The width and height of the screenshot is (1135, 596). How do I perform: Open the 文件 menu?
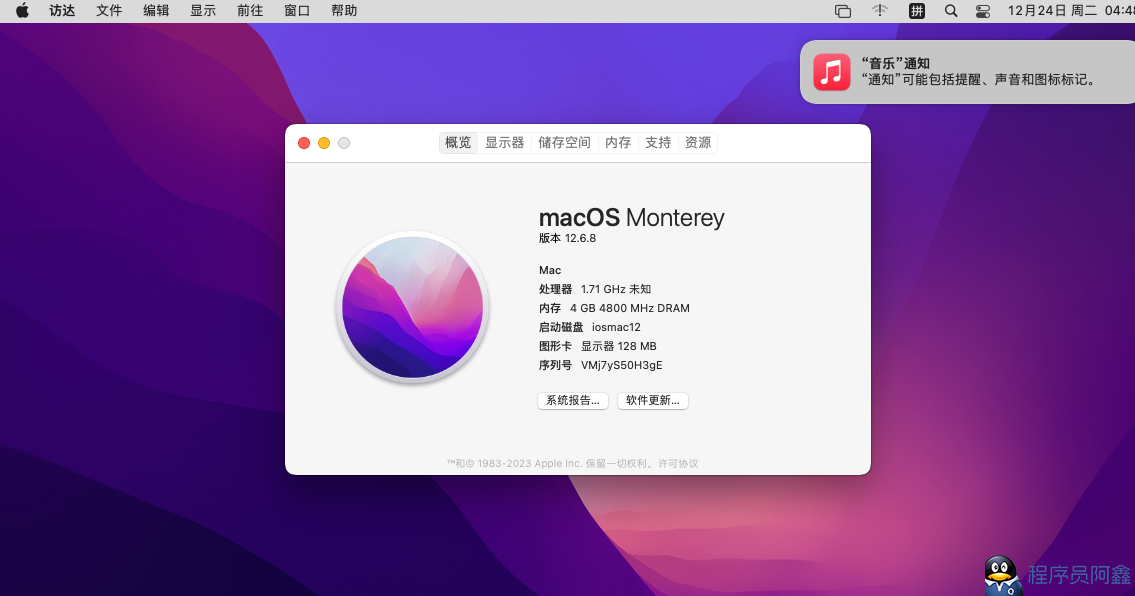pyautogui.click(x=109, y=11)
